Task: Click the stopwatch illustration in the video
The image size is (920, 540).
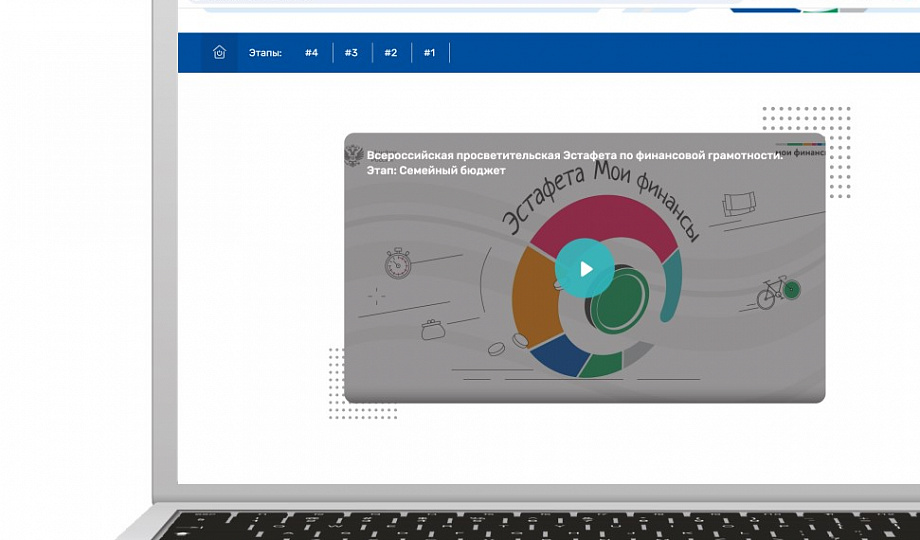Action: pyautogui.click(x=398, y=263)
